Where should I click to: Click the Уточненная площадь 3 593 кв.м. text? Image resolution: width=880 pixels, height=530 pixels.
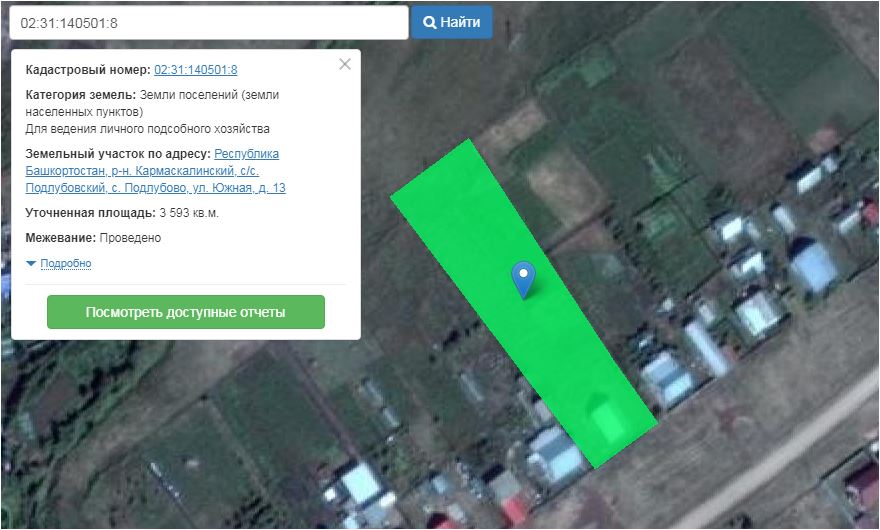coord(122,213)
